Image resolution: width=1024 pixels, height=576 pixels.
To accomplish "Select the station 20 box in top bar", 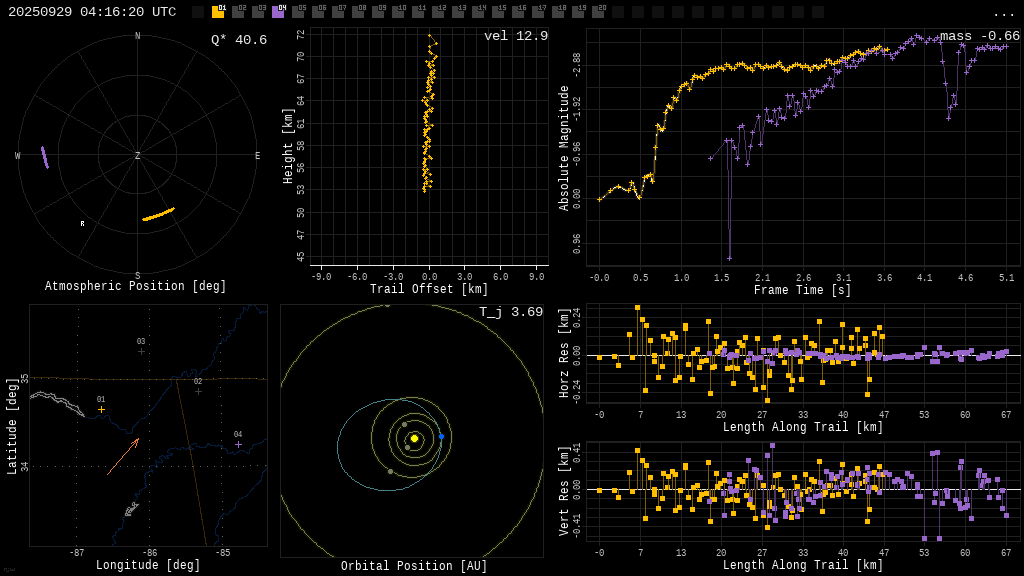I will coord(598,12).
